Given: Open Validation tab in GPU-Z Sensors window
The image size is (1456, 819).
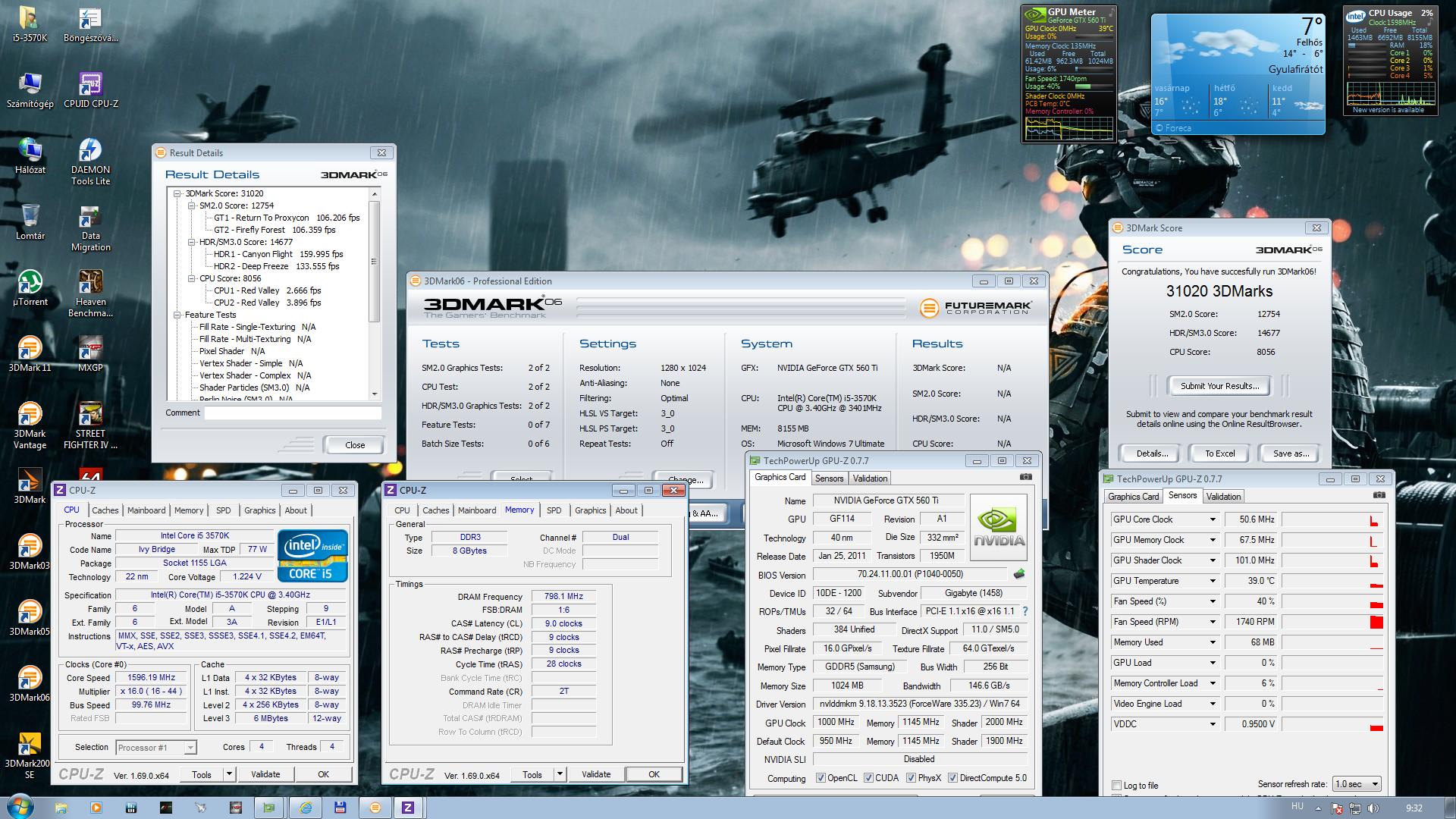Looking at the screenshot, I should pyautogui.click(x=1223, y=497).
